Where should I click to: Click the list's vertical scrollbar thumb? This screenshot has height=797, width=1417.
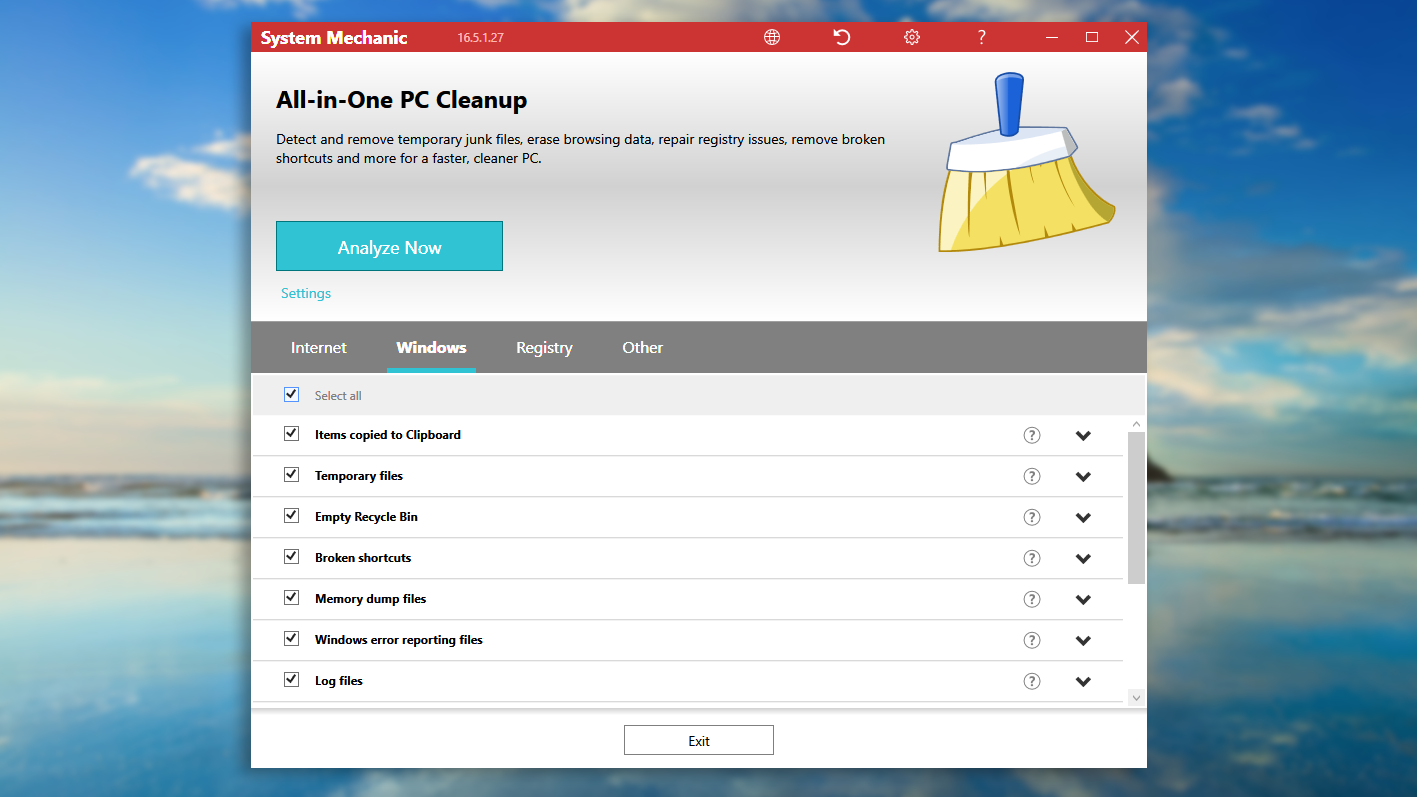point(1136,508)
